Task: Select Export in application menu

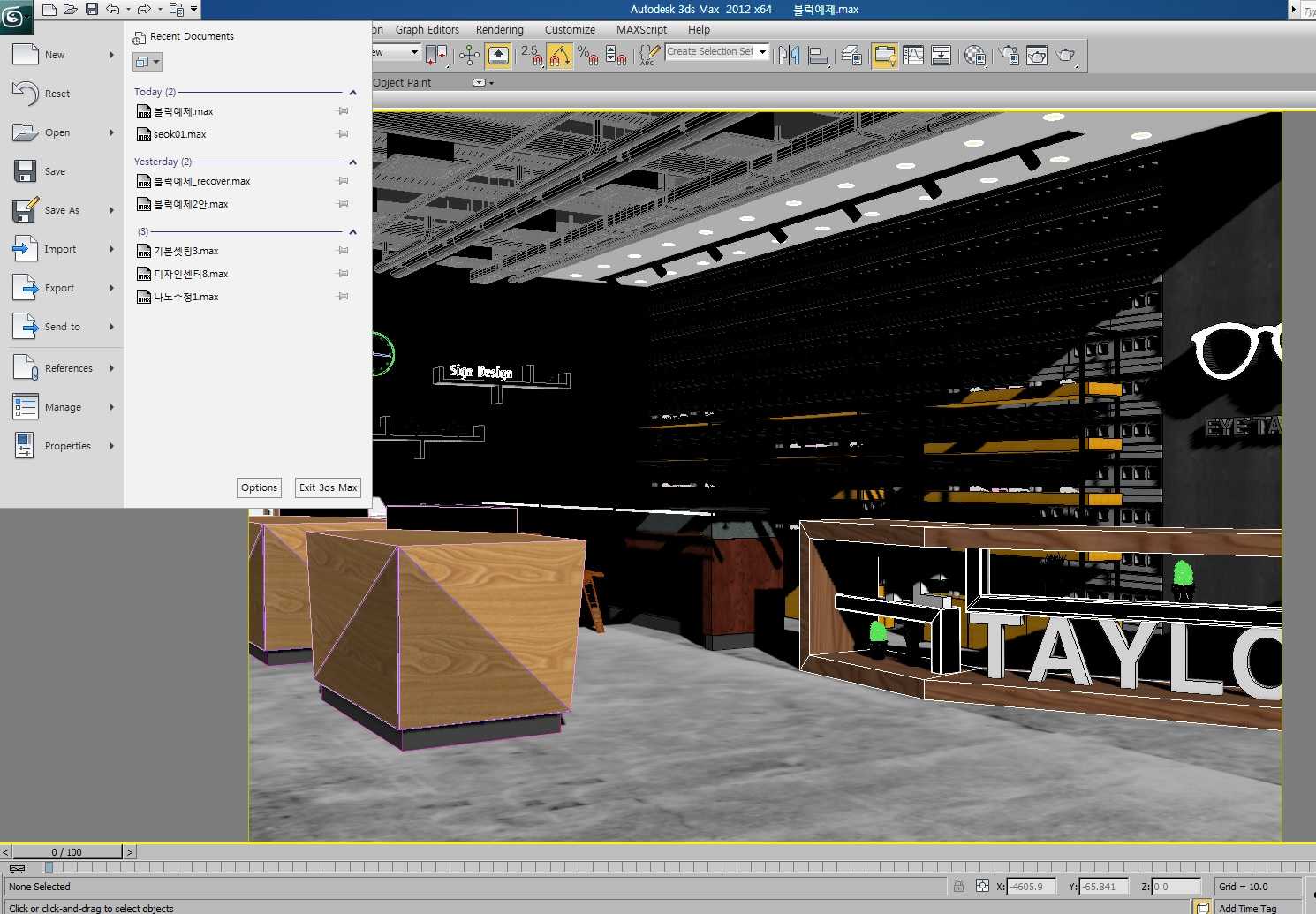Action: click(x=63, y=288)
